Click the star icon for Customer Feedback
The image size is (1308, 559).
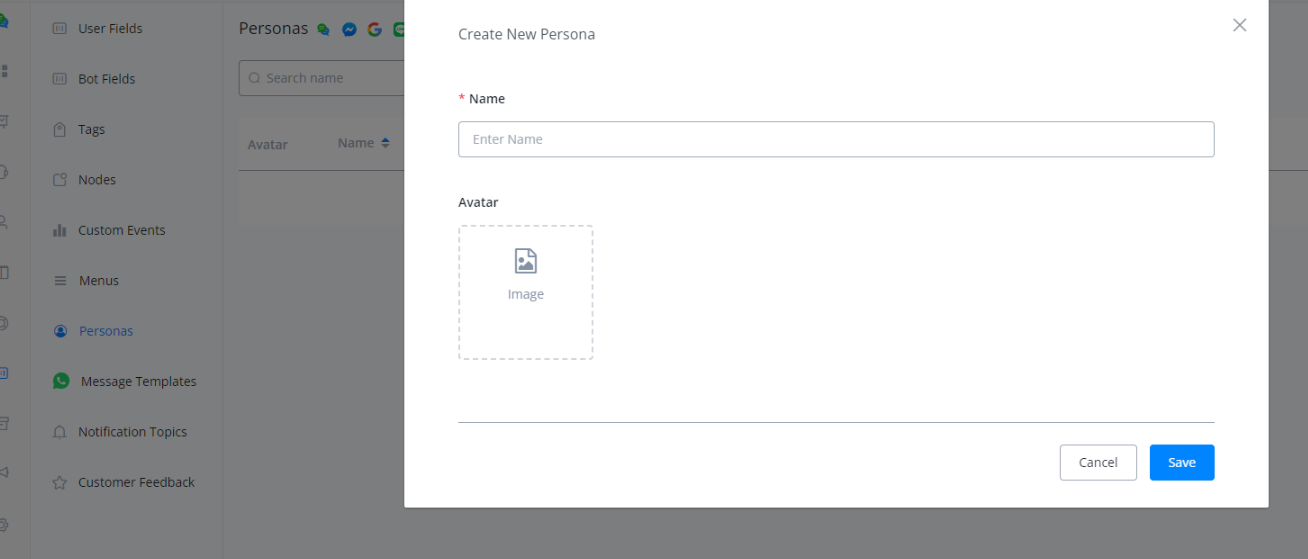[x=60, y=483]
